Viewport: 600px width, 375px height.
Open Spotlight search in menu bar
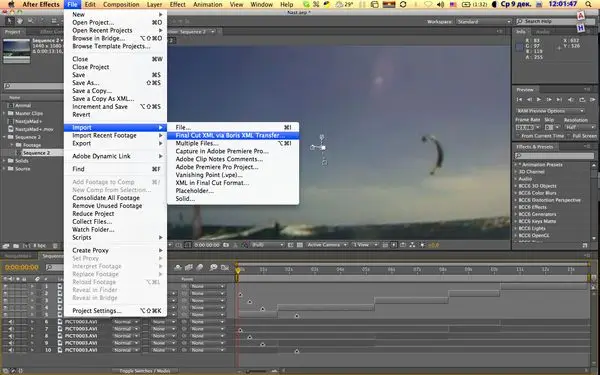pyautogui.click(x=588, y=4)
